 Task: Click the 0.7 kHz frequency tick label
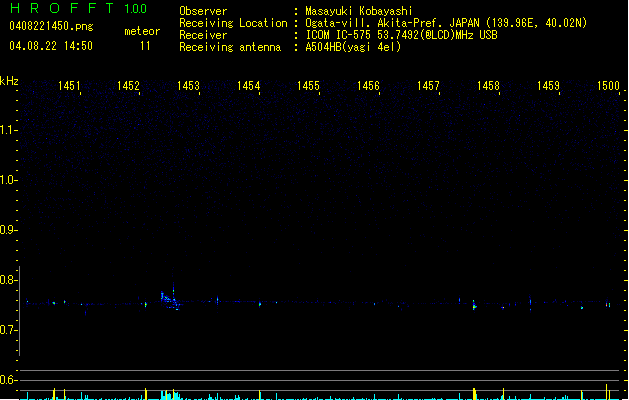point(8,330)
